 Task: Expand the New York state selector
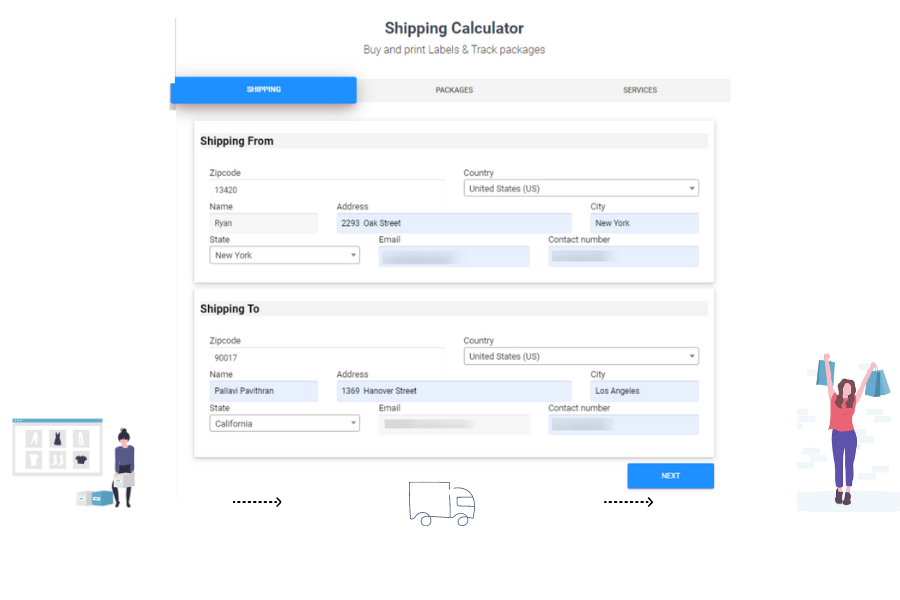pyautogui.click(x=284, y=255)
